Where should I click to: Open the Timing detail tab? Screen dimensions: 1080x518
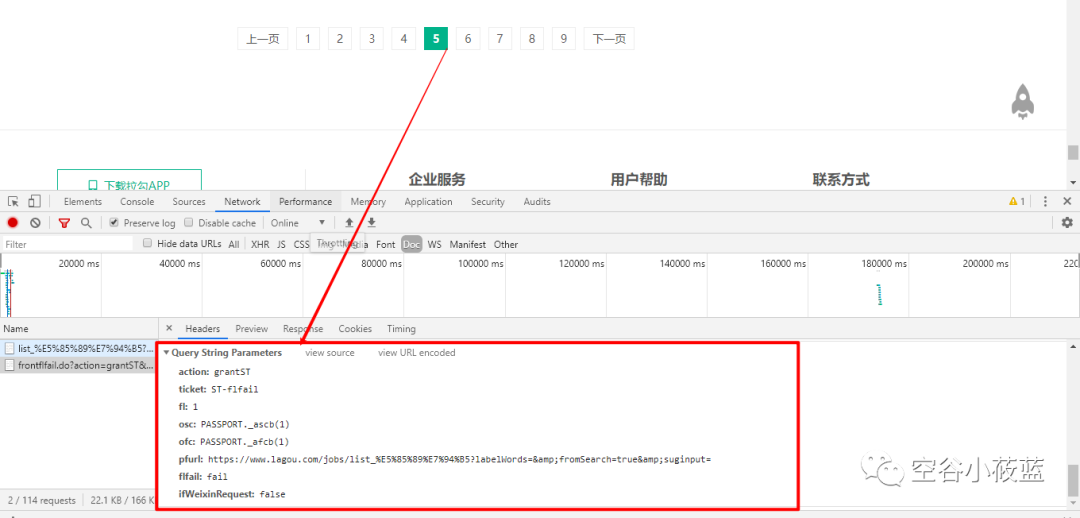click(x=401, y=329)
